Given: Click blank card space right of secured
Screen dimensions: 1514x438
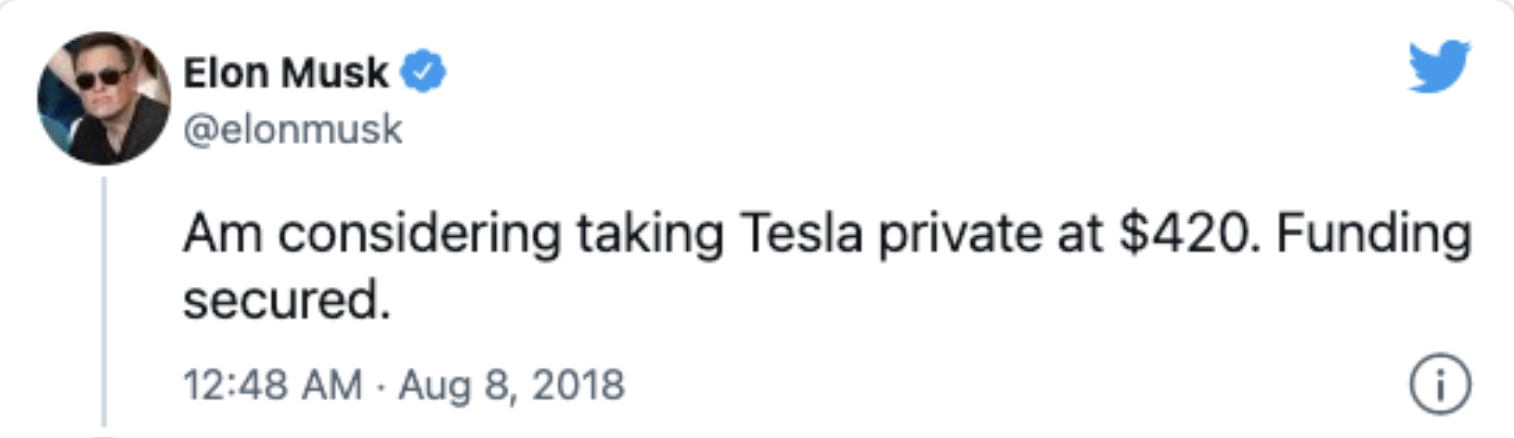Looking at the screenshot, I should tap(900, 301).
